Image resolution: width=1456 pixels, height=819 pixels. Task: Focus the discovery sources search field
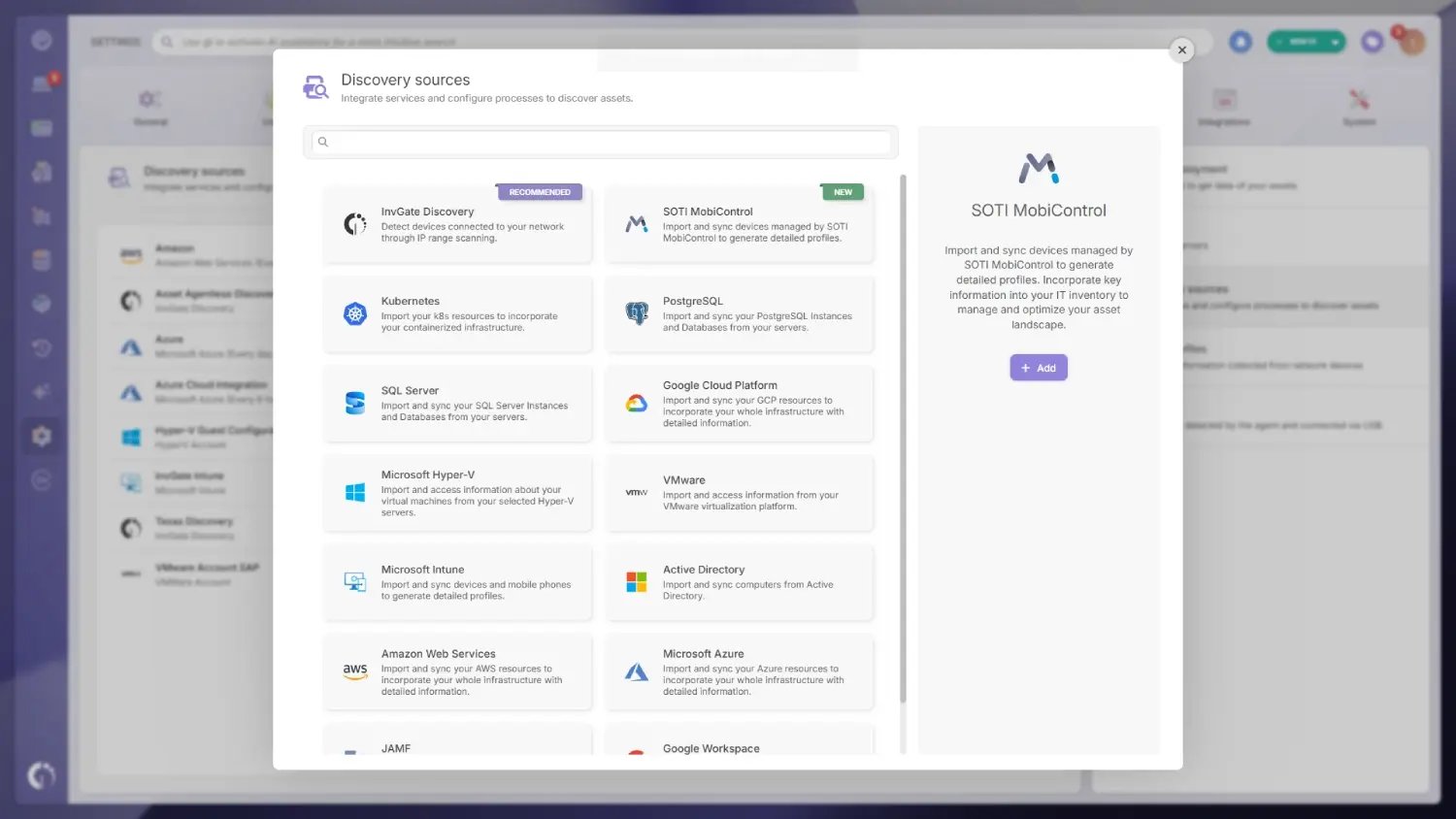(x=601, y=142)
